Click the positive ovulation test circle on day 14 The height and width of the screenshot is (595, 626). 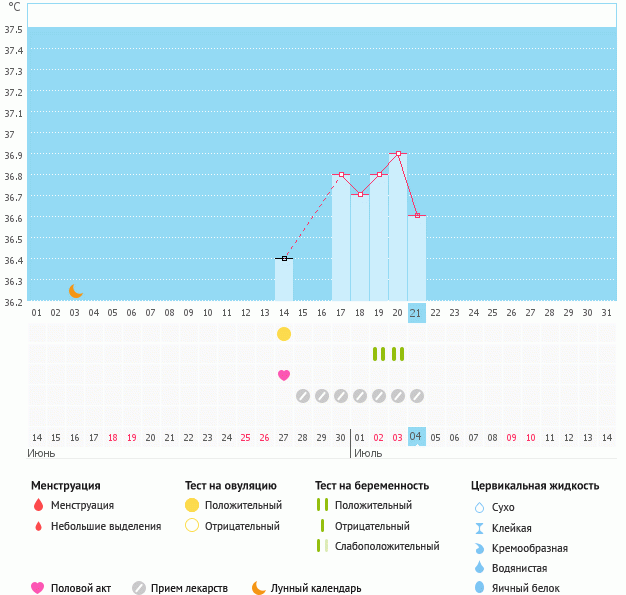coord(284,333)
